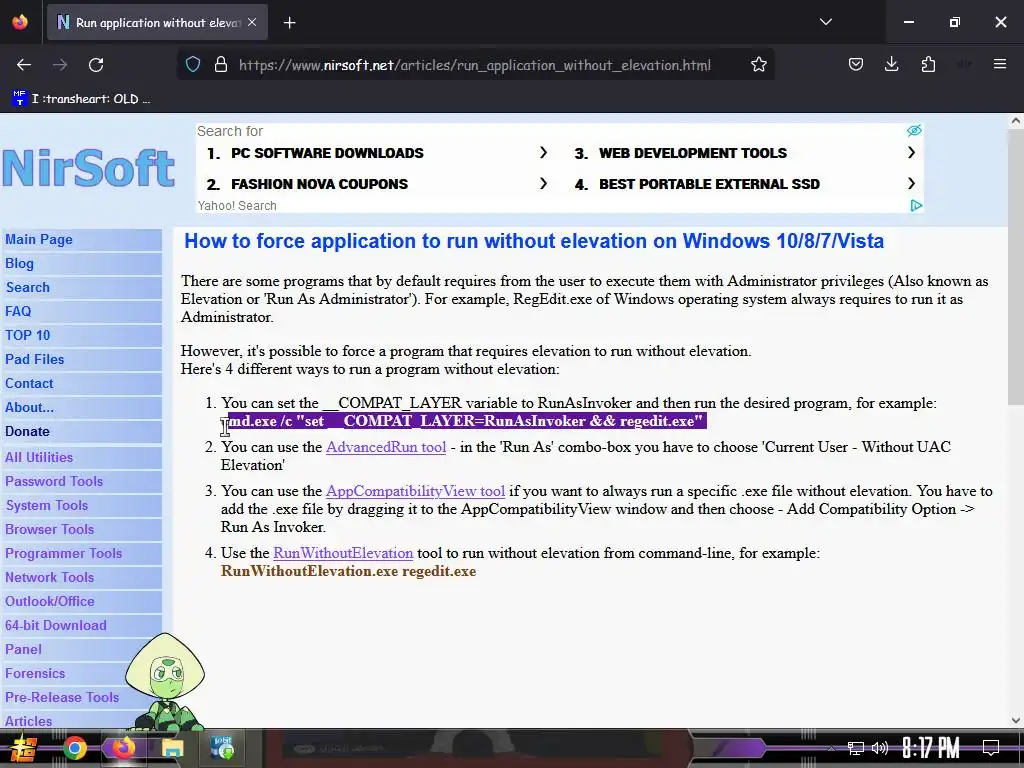Open BEST PORTABLE EXTERNAL SSD ad link

(709, 184)
